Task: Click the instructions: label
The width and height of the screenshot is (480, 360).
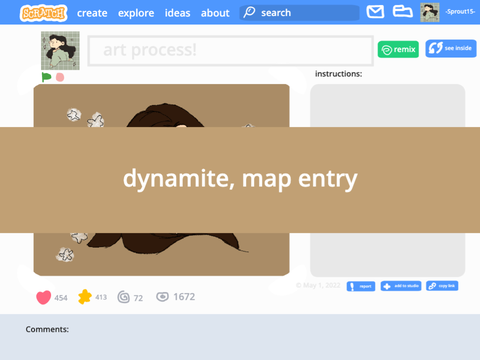Action: point(338,74)
